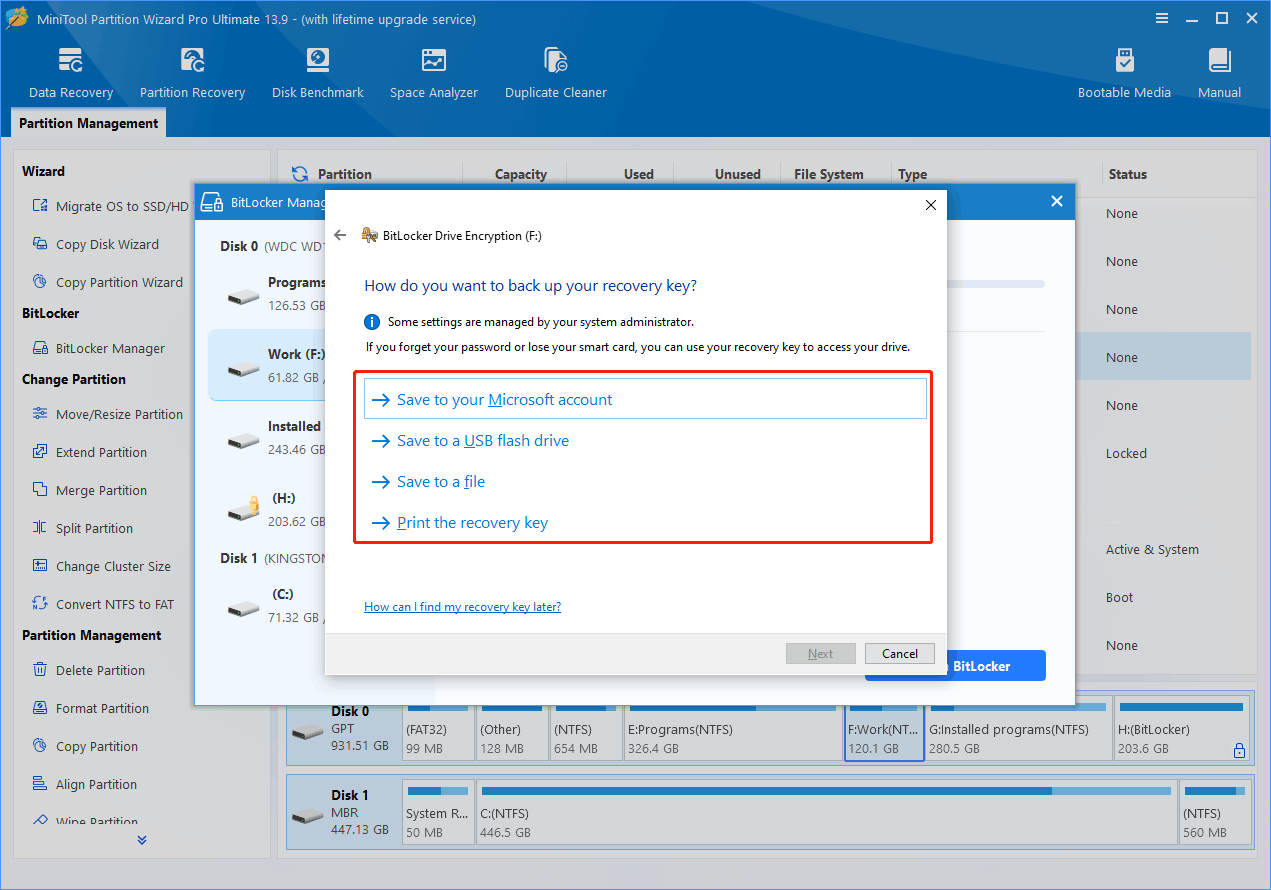Select Move/Resize Partition in sidebar
1271x890 pixels.
pos(107,414)
